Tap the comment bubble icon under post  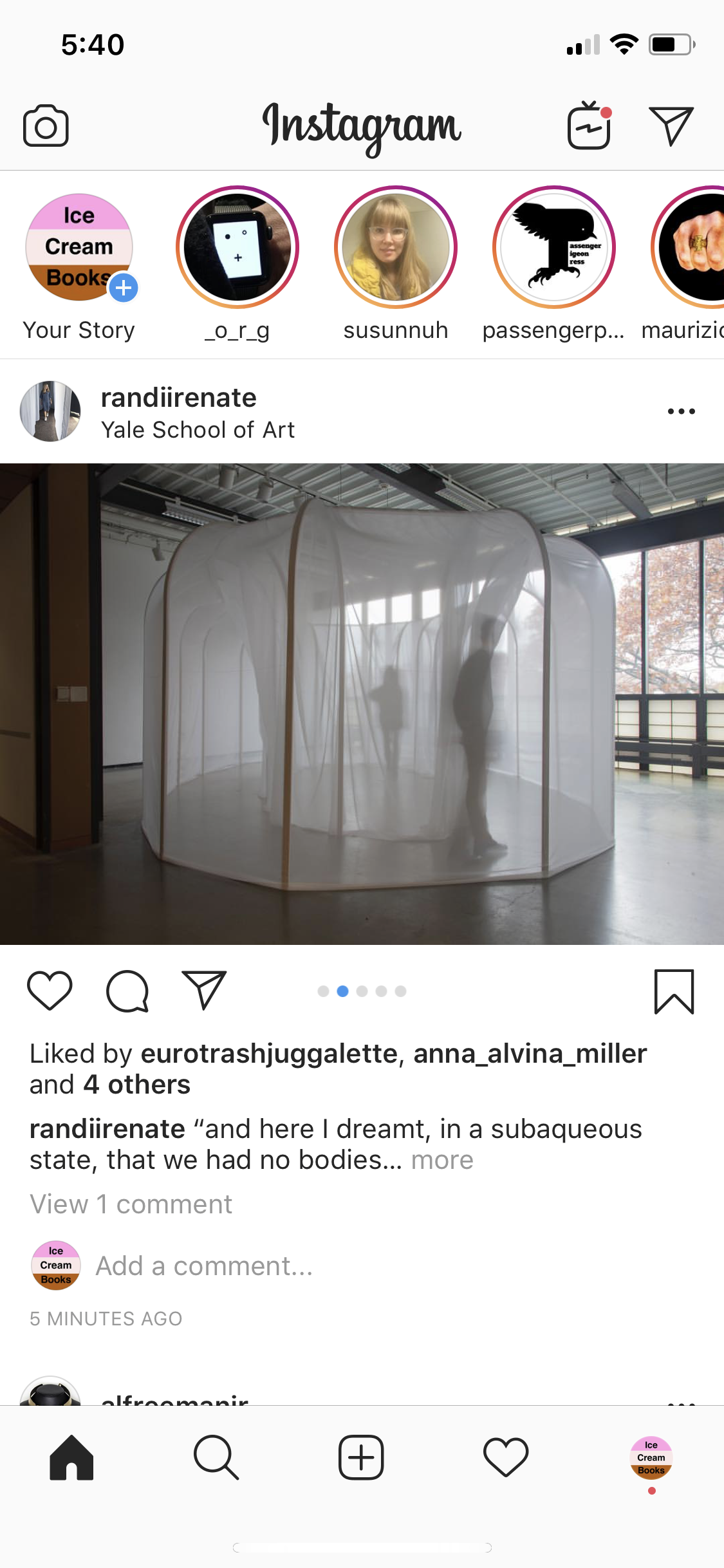coord(127,991)
